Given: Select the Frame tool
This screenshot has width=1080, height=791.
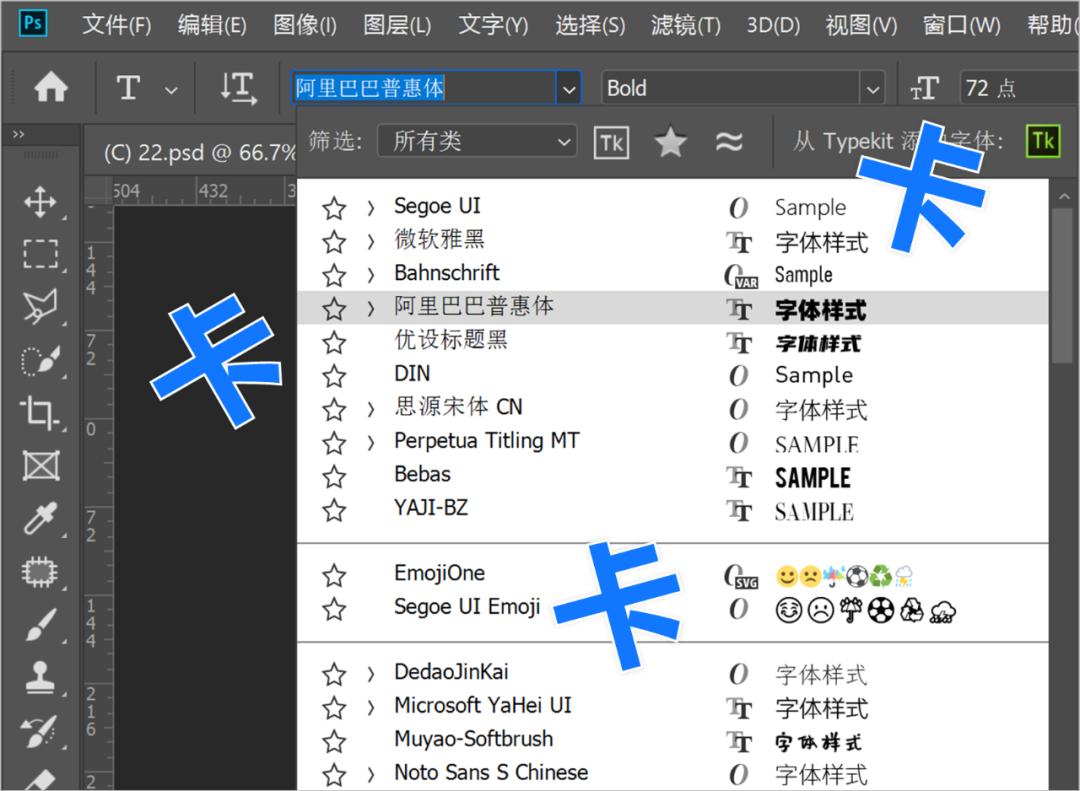Looking at the screenshot, I should [40, 466].
